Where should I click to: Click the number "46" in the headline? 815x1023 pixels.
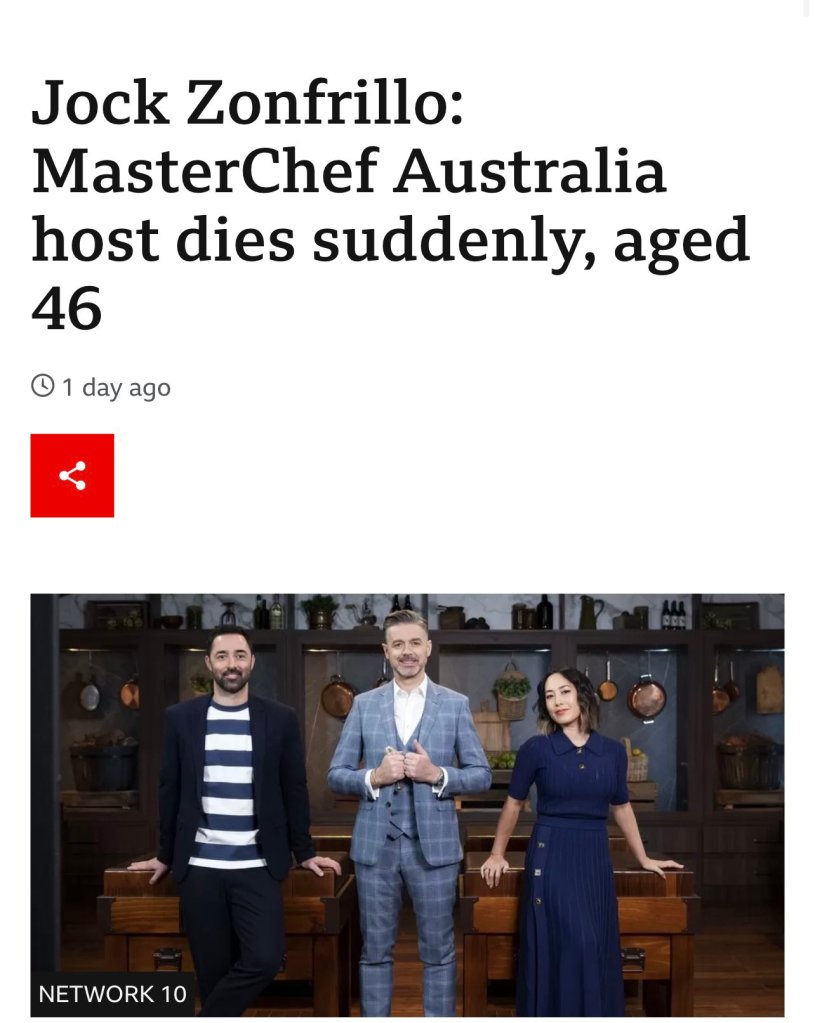[67, 308]
